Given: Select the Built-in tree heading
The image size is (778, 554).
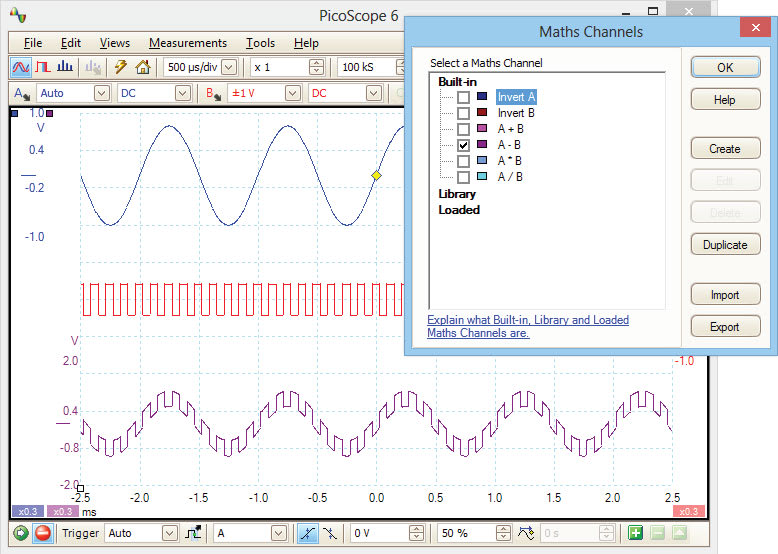Looking at the screenshot, I should click(457, 82).
